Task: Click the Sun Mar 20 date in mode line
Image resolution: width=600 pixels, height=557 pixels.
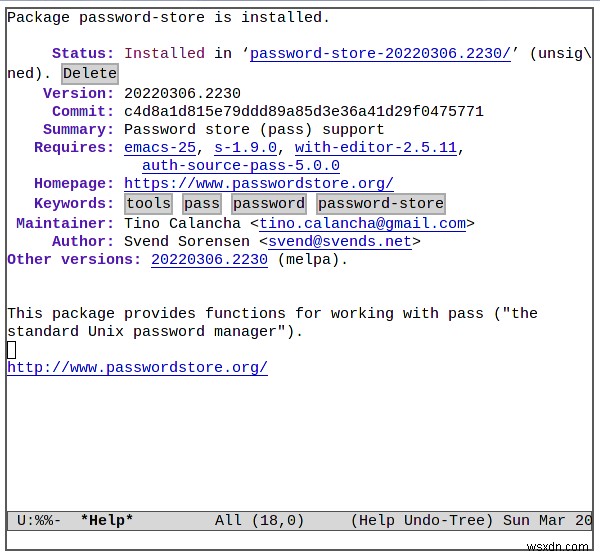Action: pyautogui.click(x=548, y=520)
